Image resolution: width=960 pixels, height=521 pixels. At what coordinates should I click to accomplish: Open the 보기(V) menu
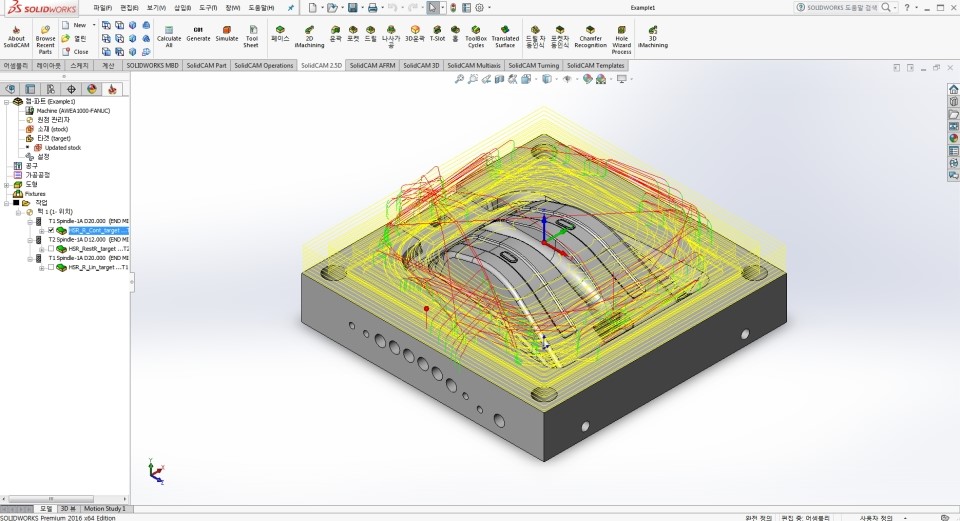tap(156, 8)
